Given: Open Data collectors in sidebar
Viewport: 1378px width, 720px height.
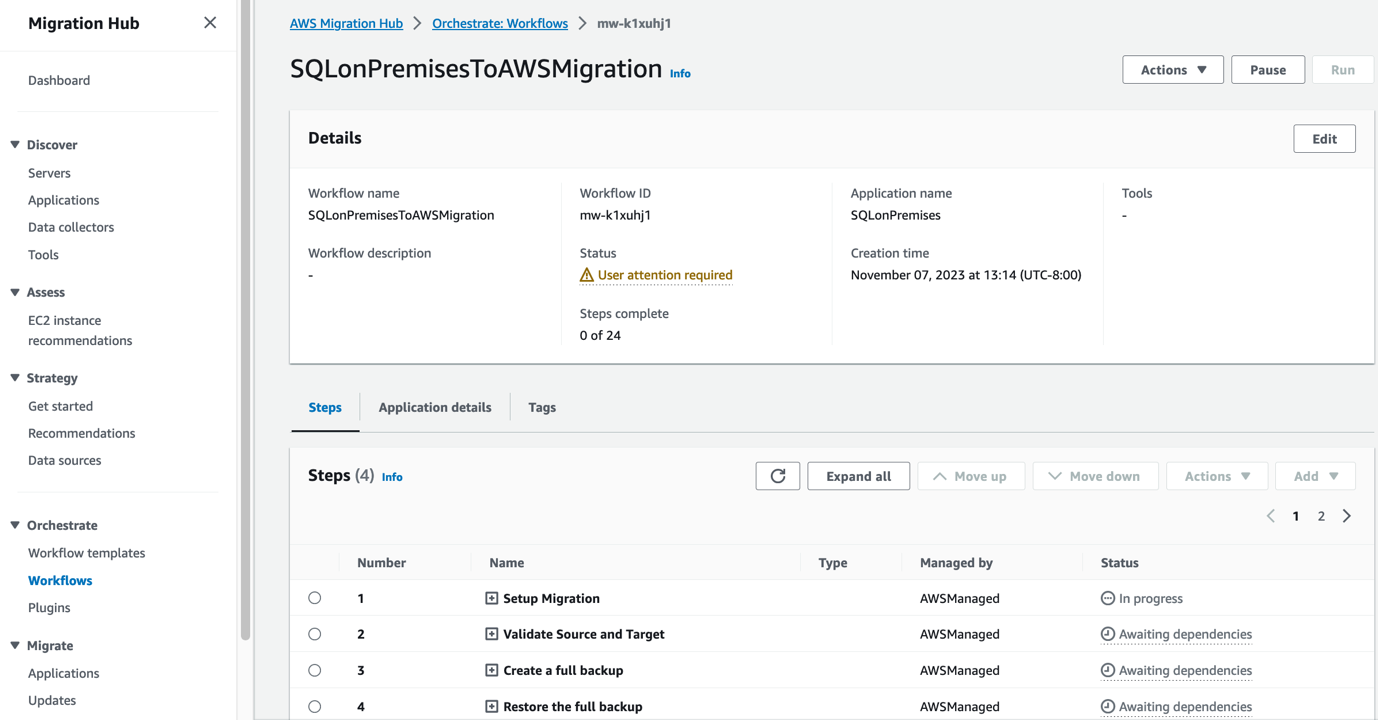Looking at the screenshot, I should (71, 227).
